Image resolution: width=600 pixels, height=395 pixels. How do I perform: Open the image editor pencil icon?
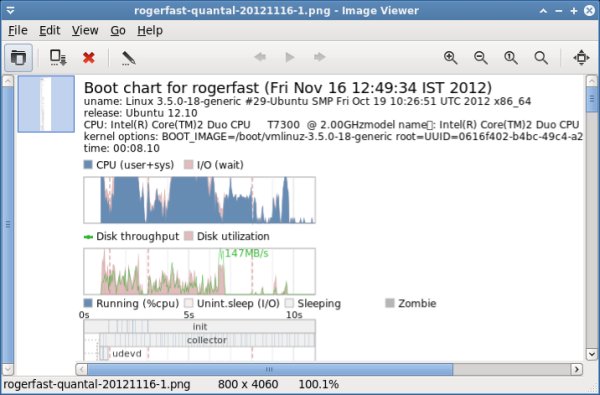coord(128,58)
